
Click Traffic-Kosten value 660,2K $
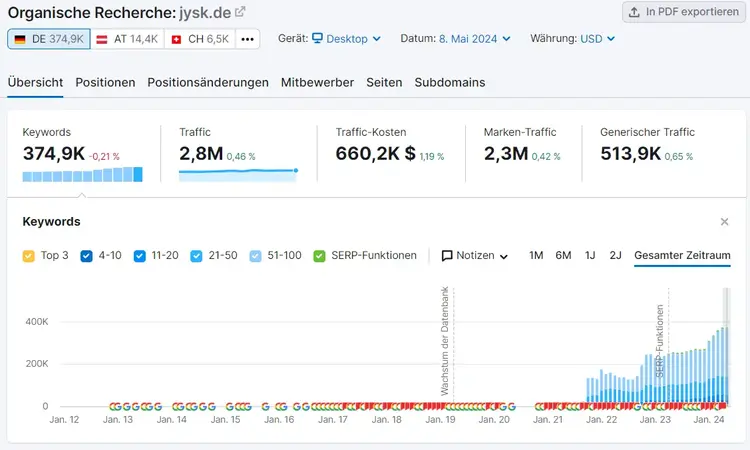375,154
